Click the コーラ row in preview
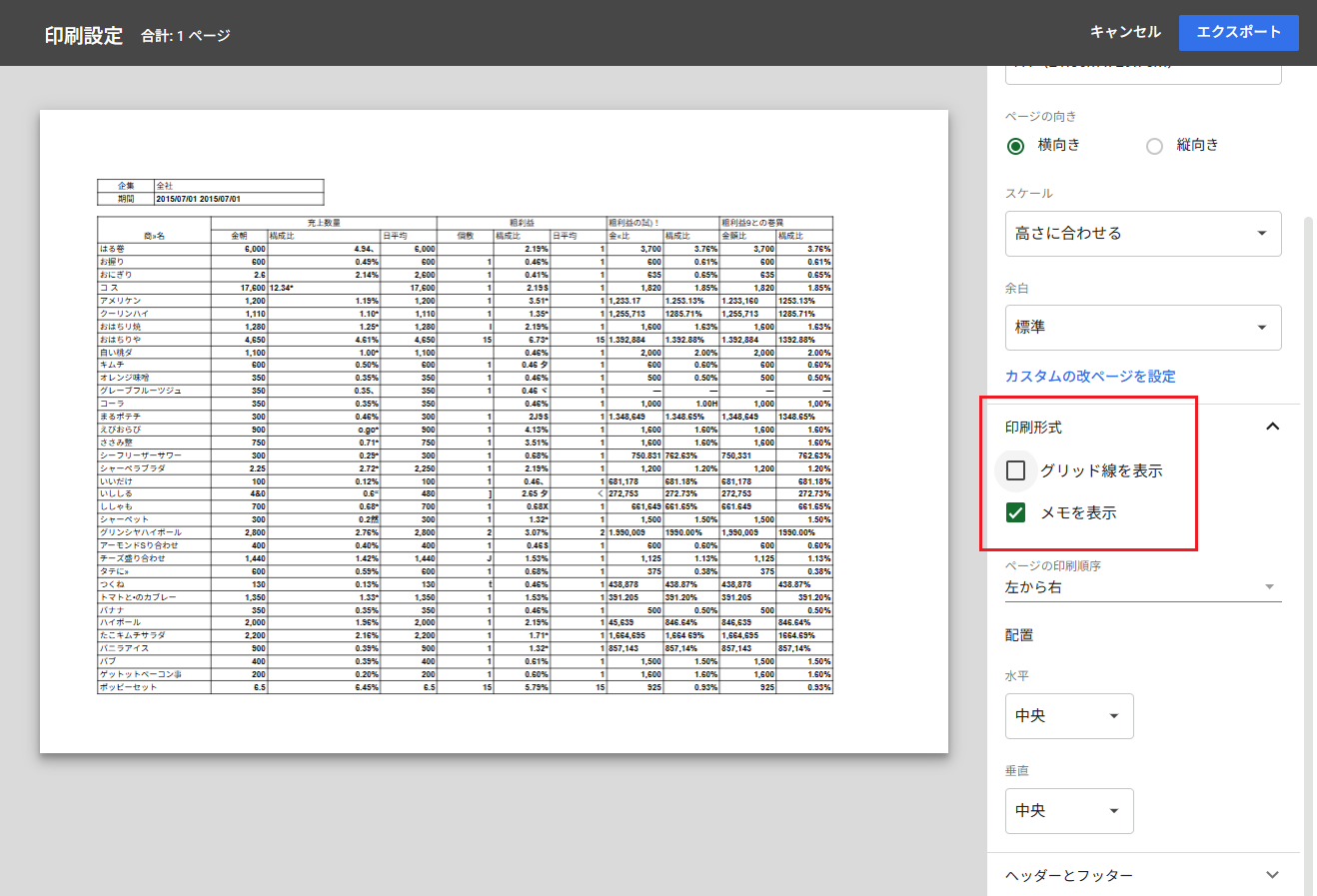Viewport: 1317px width, 896px height. (x=465, y=404)
